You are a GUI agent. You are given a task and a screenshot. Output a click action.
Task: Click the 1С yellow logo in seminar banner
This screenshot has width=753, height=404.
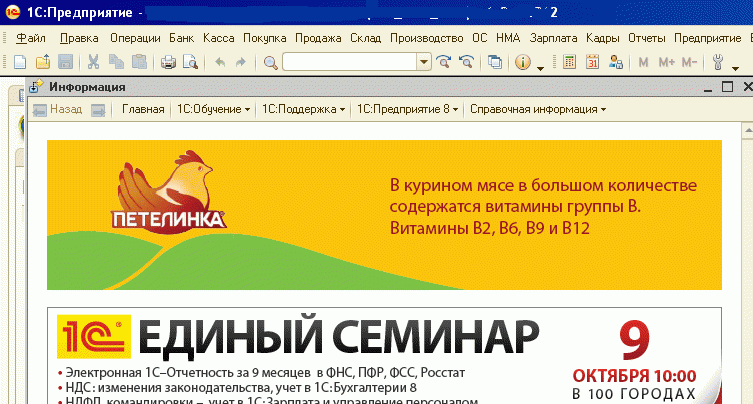click(x=94, y=336)
